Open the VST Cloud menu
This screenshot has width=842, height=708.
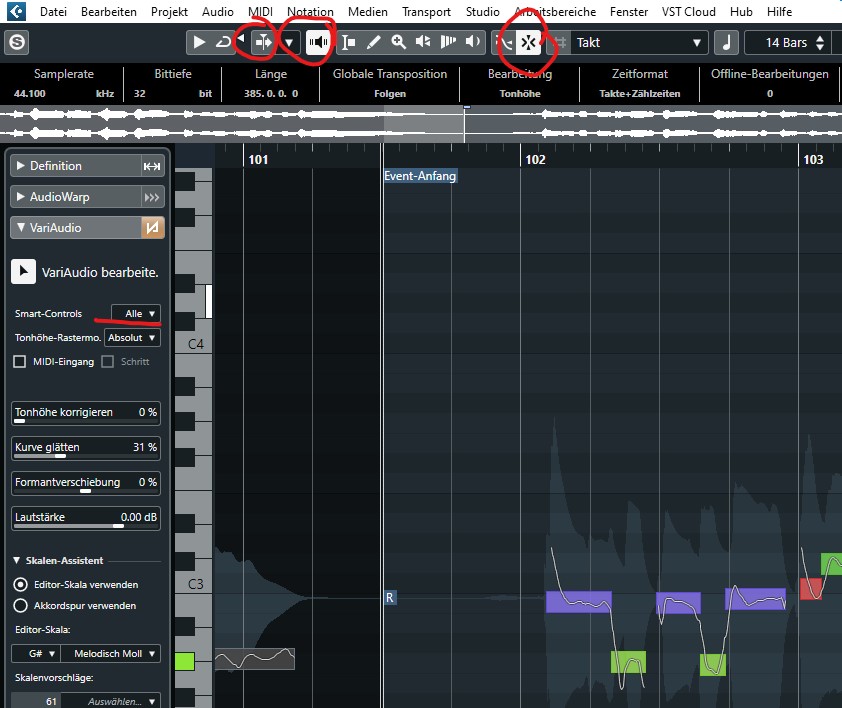(688, 11)
